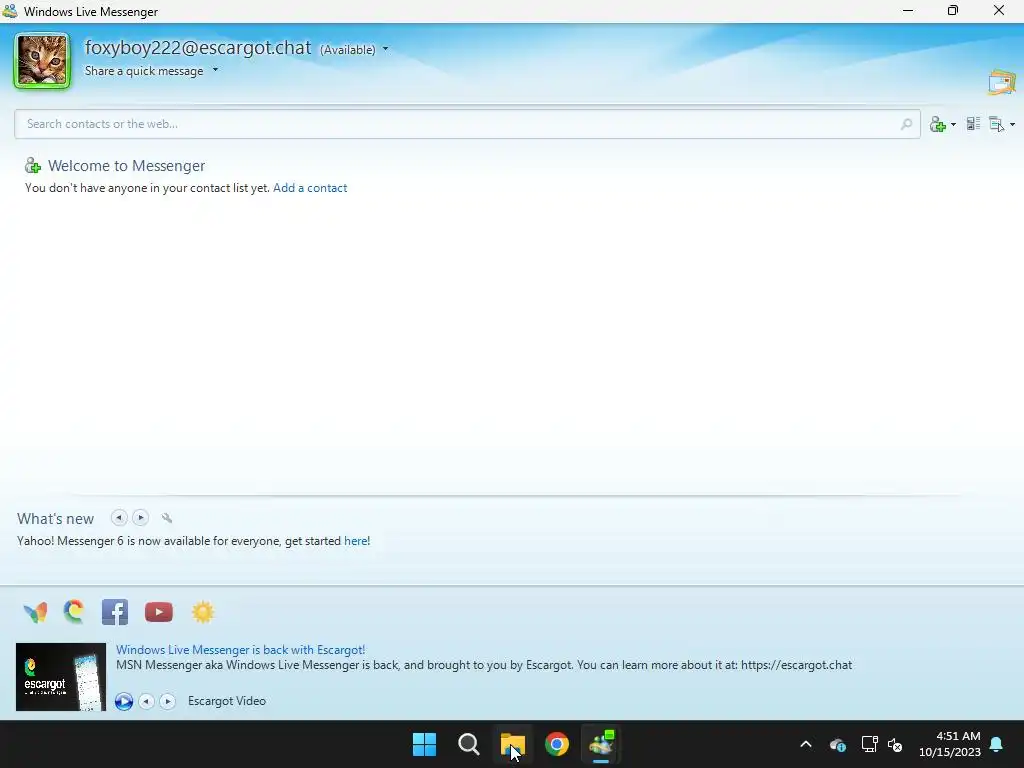Open Windows Live Messenger is back with Escargot link

click(240, 650)
